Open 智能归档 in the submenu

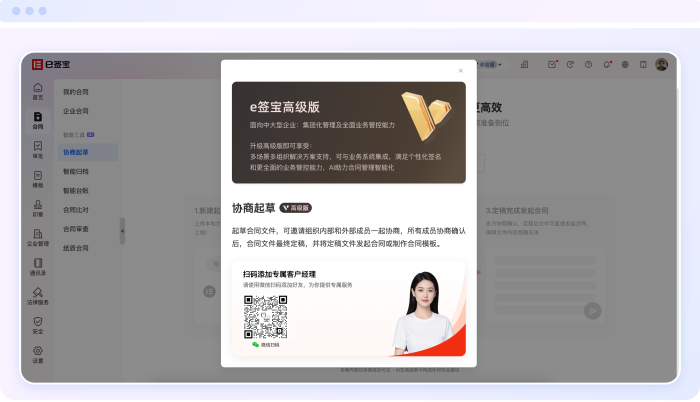[x=76, y=171]
